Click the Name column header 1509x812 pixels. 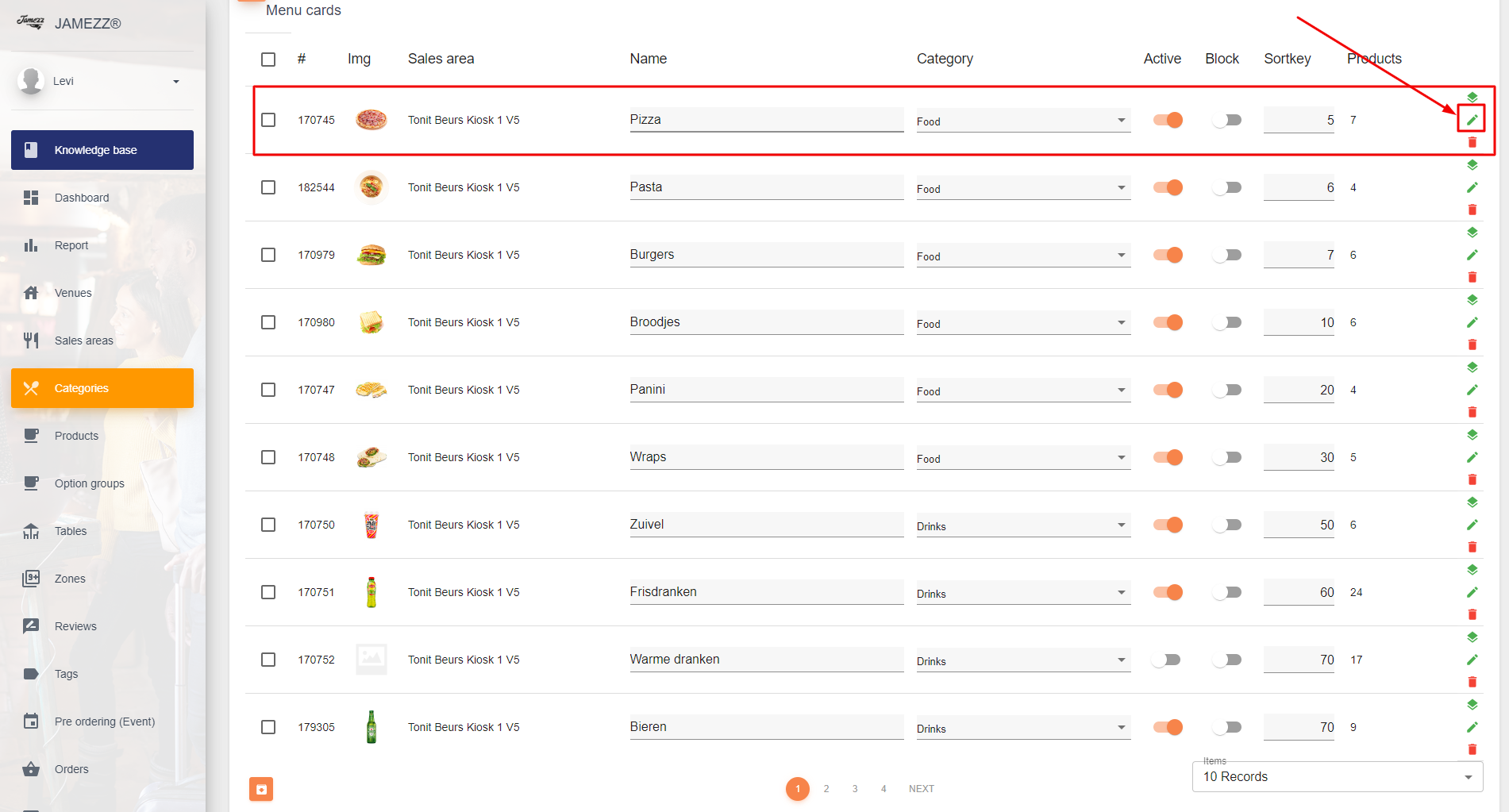(649, 59)
